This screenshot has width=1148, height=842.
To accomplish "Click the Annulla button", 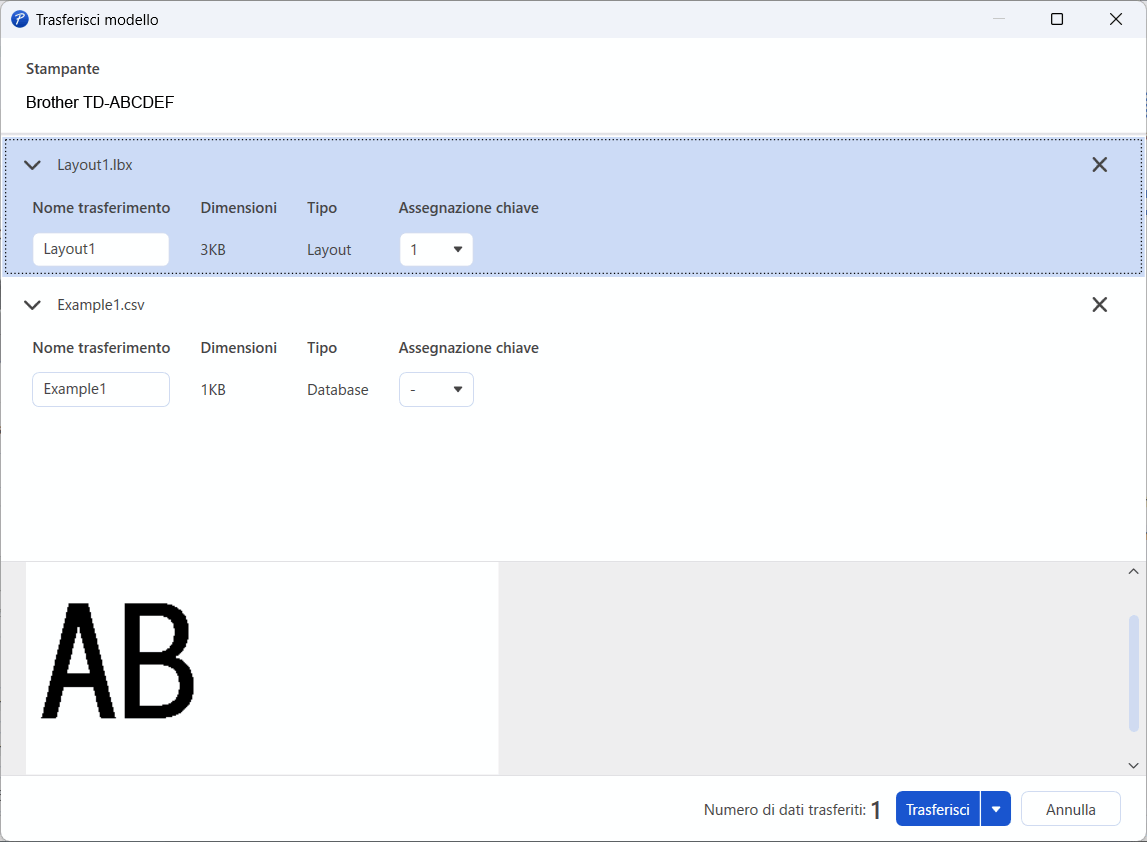I will coord(1070,809).
